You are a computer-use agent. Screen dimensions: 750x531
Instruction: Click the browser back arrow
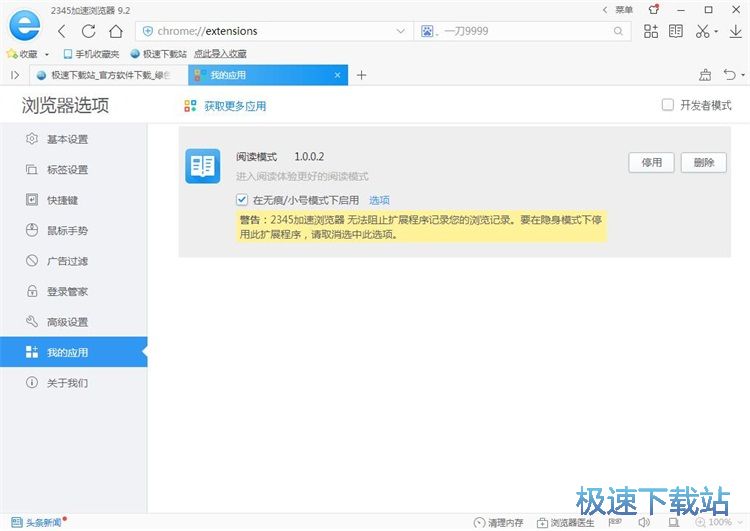coord(62,32)
